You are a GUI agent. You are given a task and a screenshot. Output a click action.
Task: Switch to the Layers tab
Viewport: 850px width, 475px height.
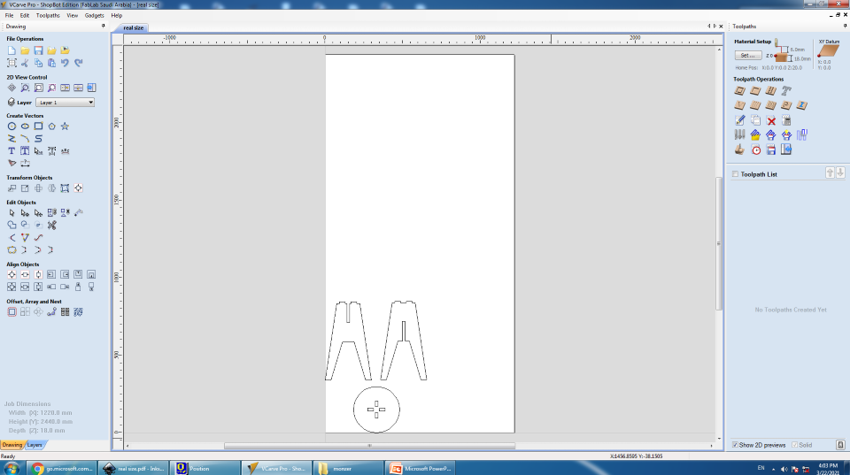(35, 445)
